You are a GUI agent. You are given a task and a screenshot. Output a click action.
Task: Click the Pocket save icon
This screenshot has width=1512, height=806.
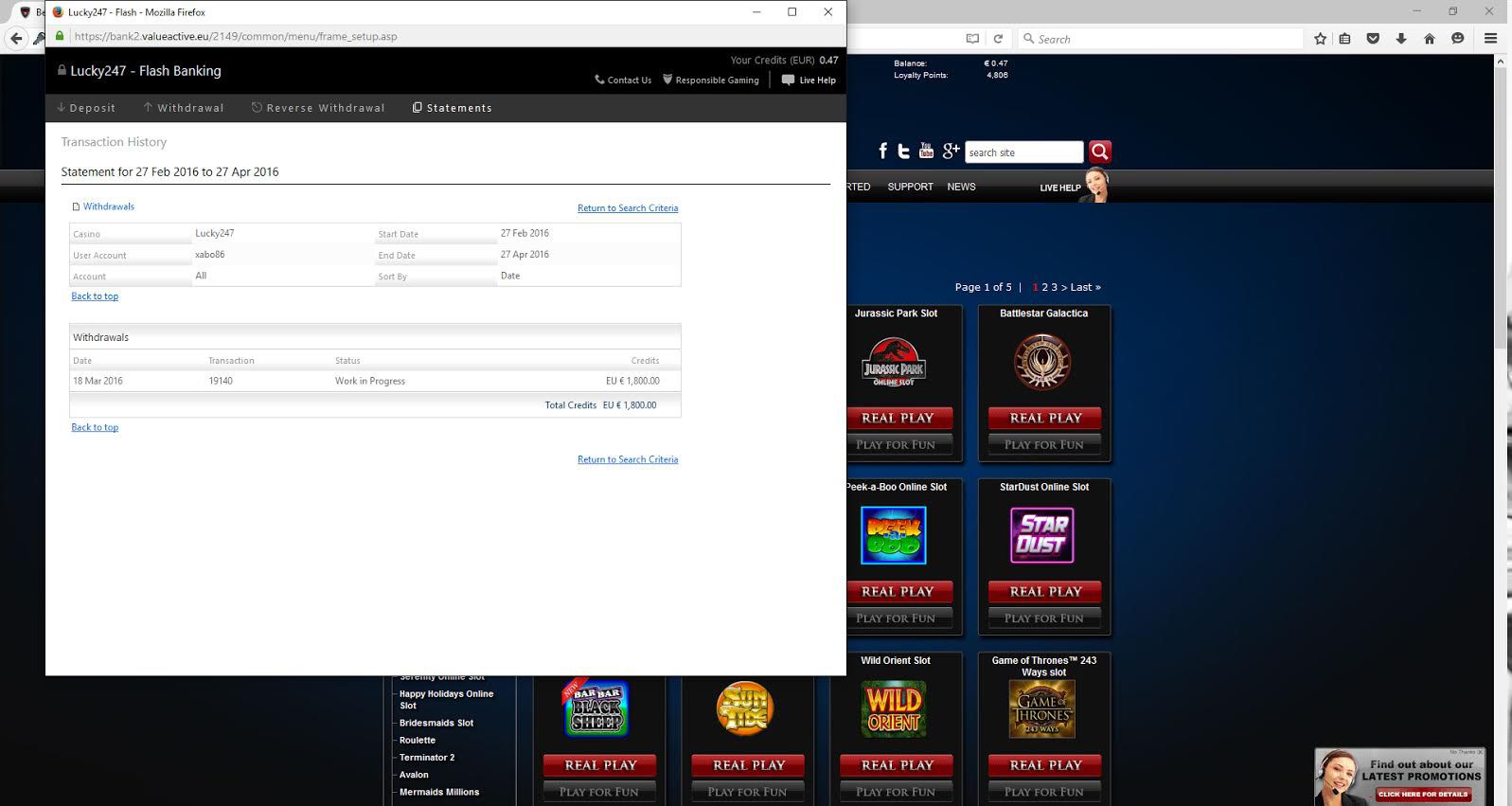(1373, 39)
